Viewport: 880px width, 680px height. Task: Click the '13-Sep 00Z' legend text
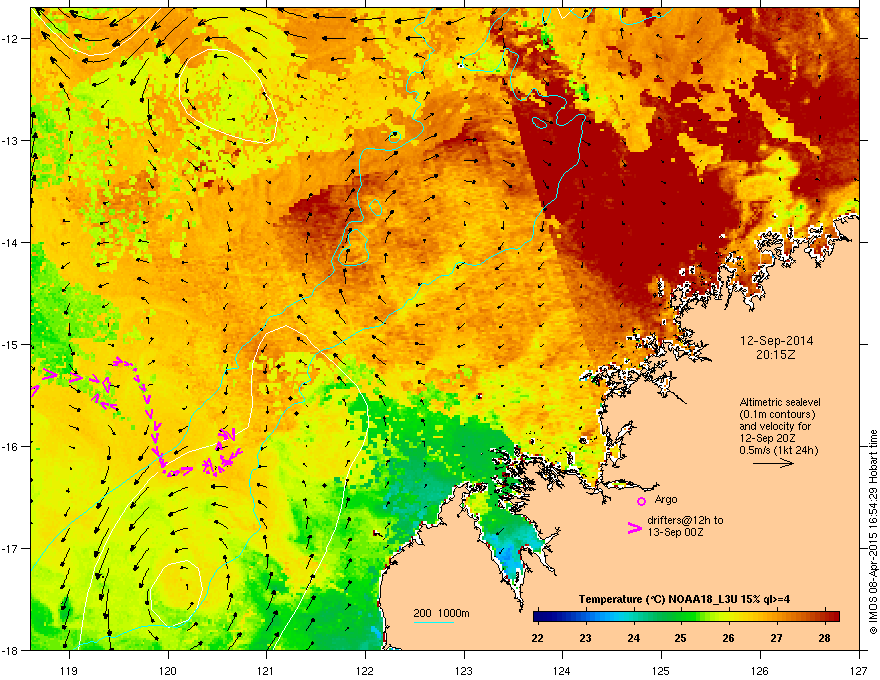pyautogui.click(x=675, y=532)
